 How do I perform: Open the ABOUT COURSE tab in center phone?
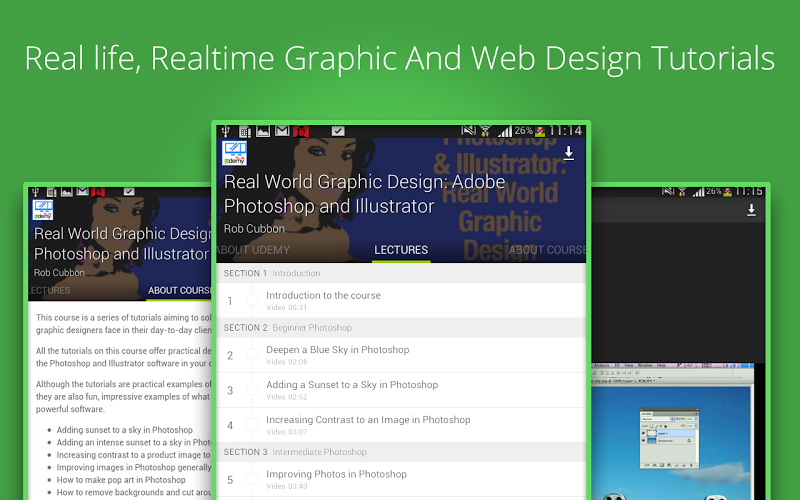[547, 250]
